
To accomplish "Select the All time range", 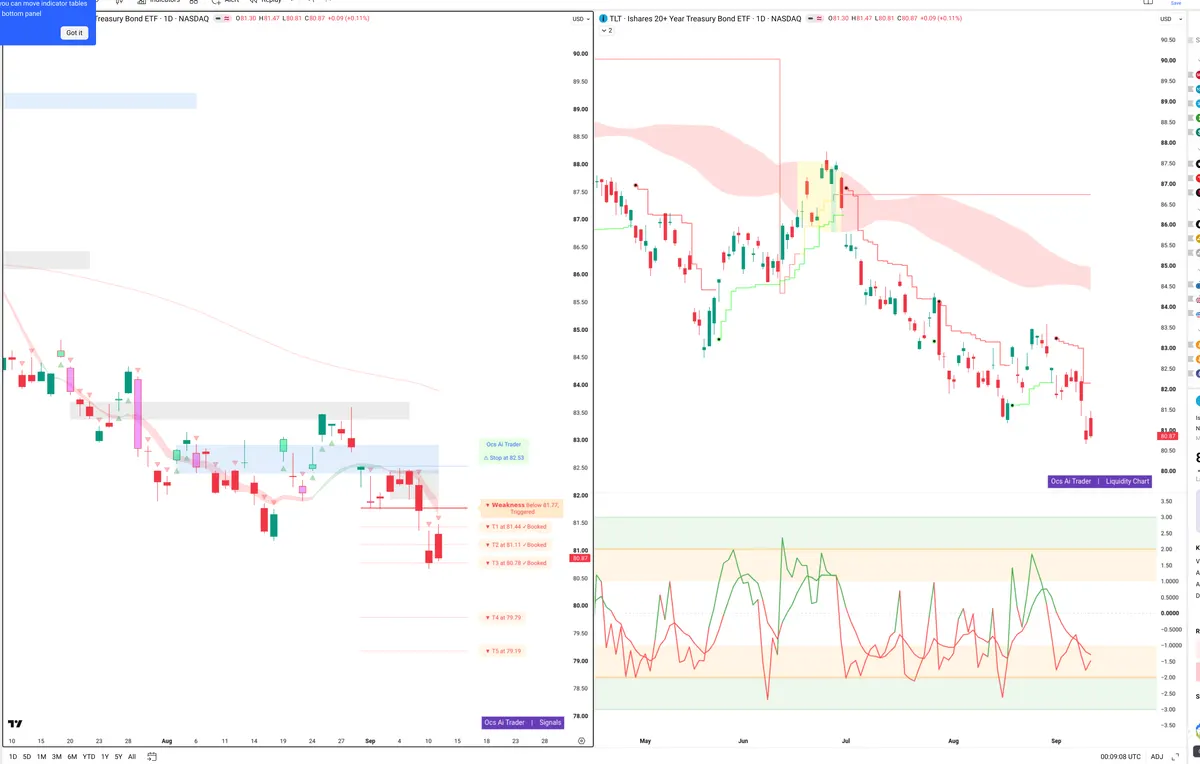I will (132, 756).
